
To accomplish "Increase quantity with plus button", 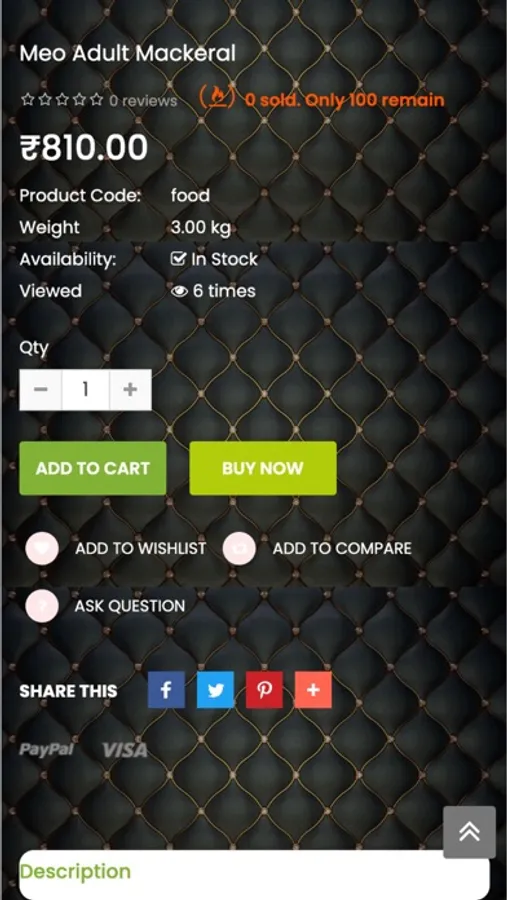I will point(130,390).
